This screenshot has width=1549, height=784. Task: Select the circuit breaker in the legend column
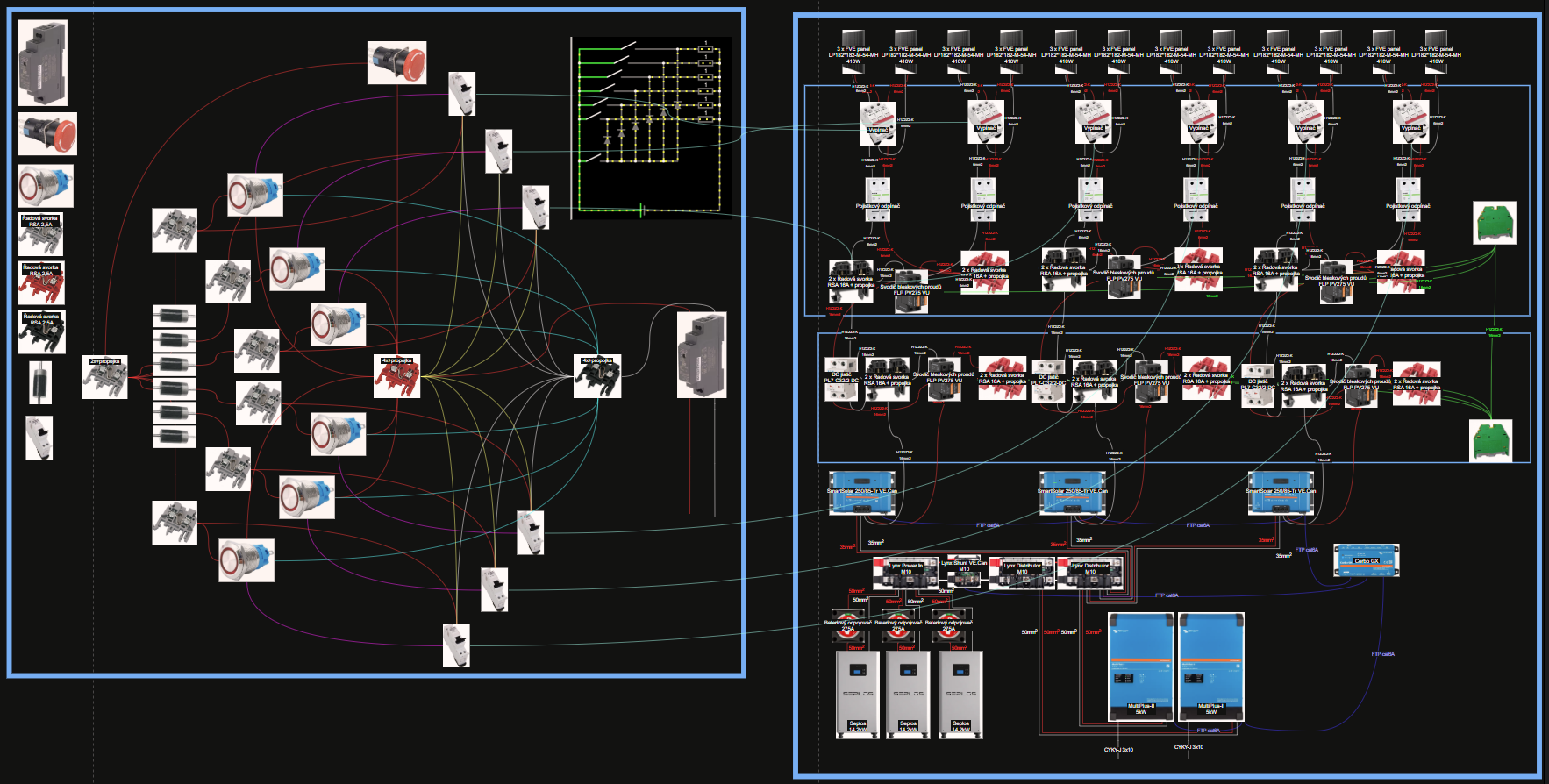click(39, 438)
